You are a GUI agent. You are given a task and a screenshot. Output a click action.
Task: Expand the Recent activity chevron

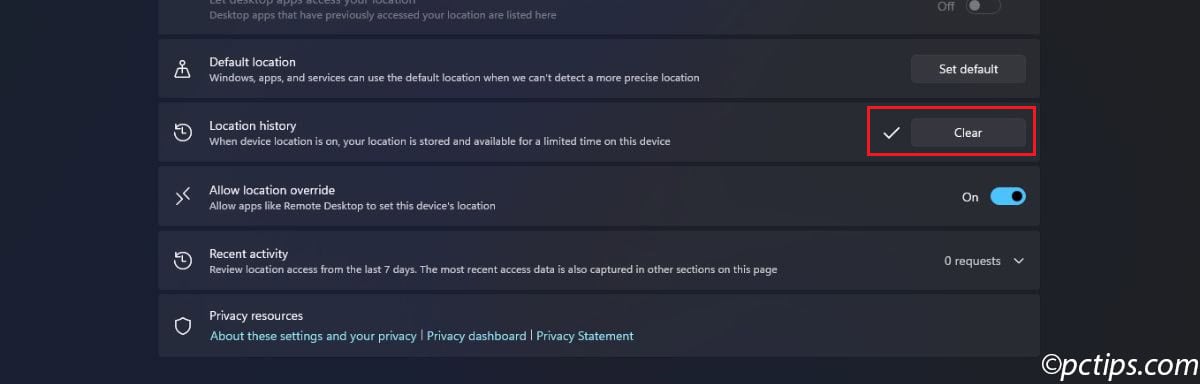click(x=1019, y=261)
